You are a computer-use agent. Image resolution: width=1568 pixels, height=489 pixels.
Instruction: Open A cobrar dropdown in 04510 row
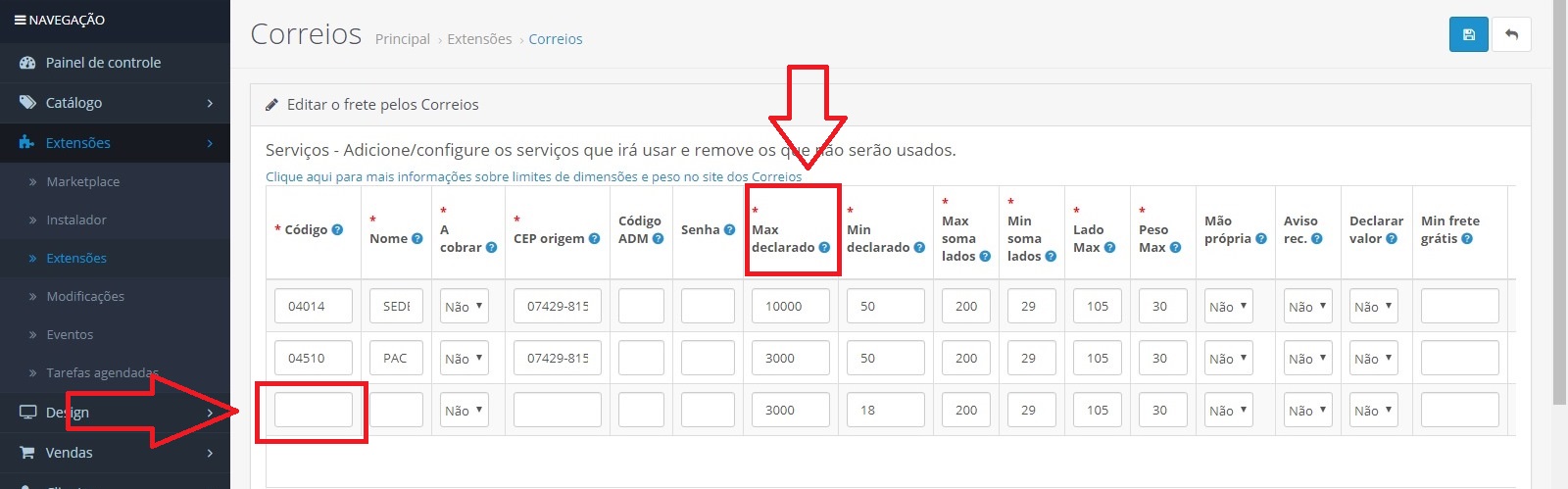point(465,358)
